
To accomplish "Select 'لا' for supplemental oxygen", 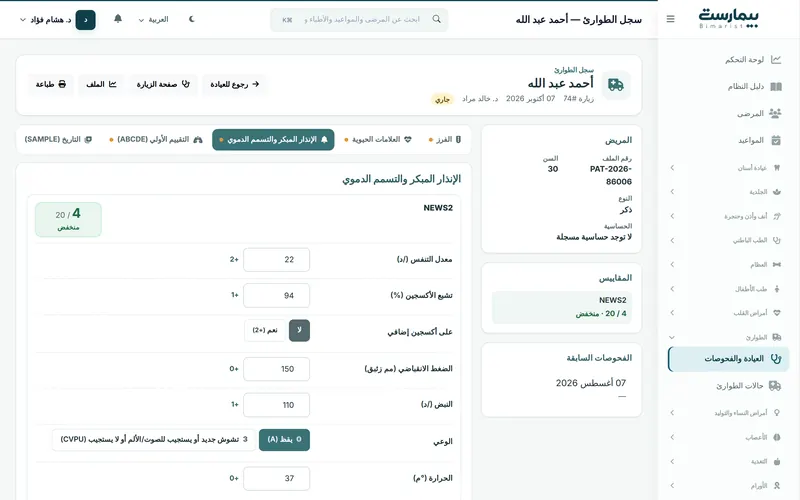I will pyautogui.click(x=299, y=330).
